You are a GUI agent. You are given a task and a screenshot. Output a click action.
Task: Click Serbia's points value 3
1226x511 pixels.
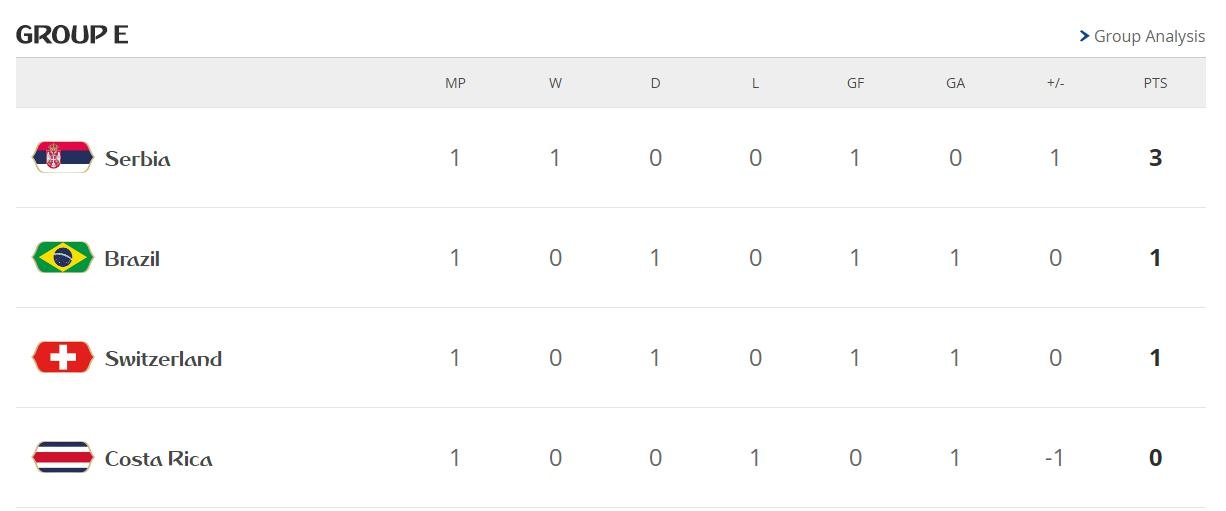[x=1155, y=158]
